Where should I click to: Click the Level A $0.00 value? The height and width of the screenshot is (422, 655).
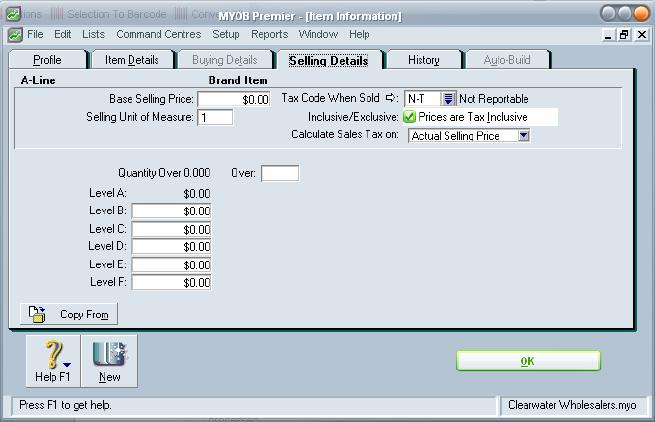(x=196, y=193)
